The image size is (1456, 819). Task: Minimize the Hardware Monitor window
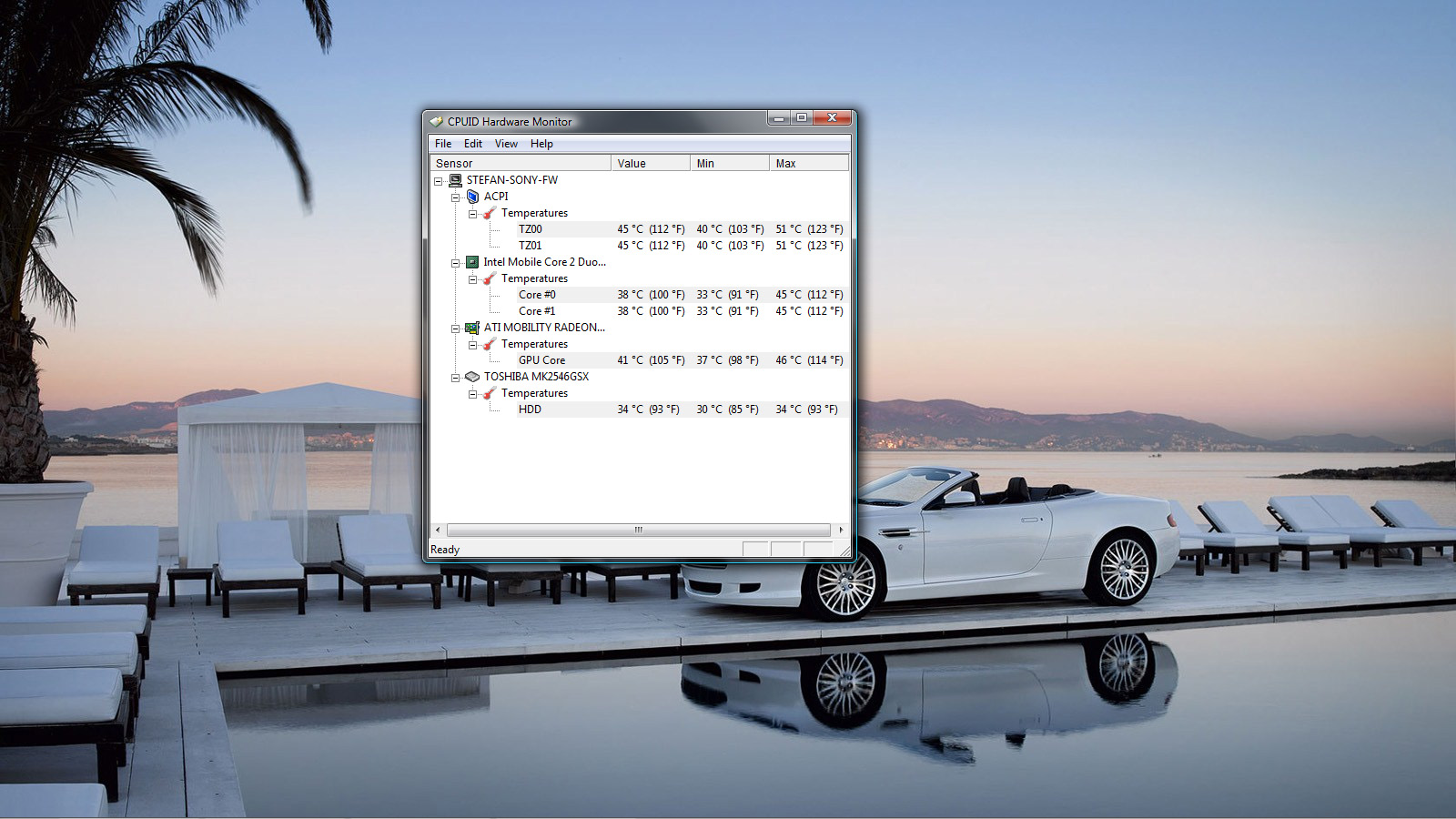pos(778,118)
